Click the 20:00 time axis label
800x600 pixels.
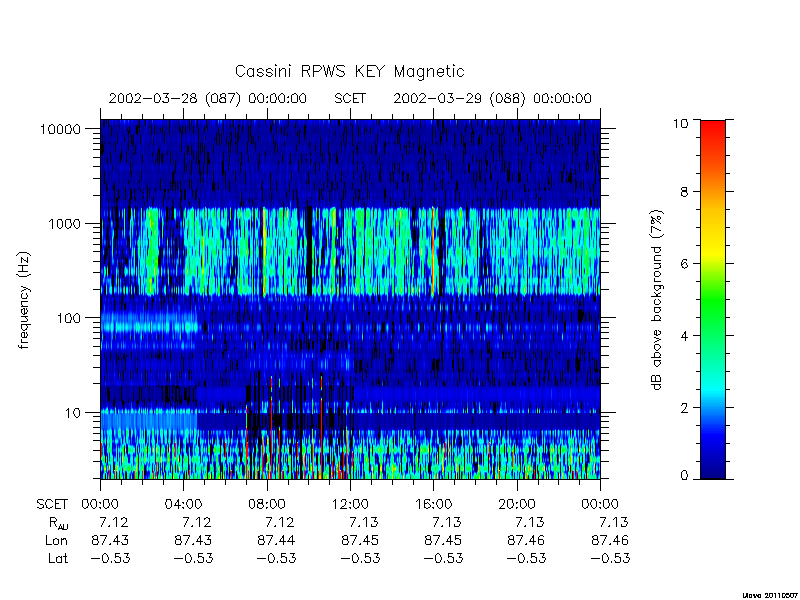point(517,505)
